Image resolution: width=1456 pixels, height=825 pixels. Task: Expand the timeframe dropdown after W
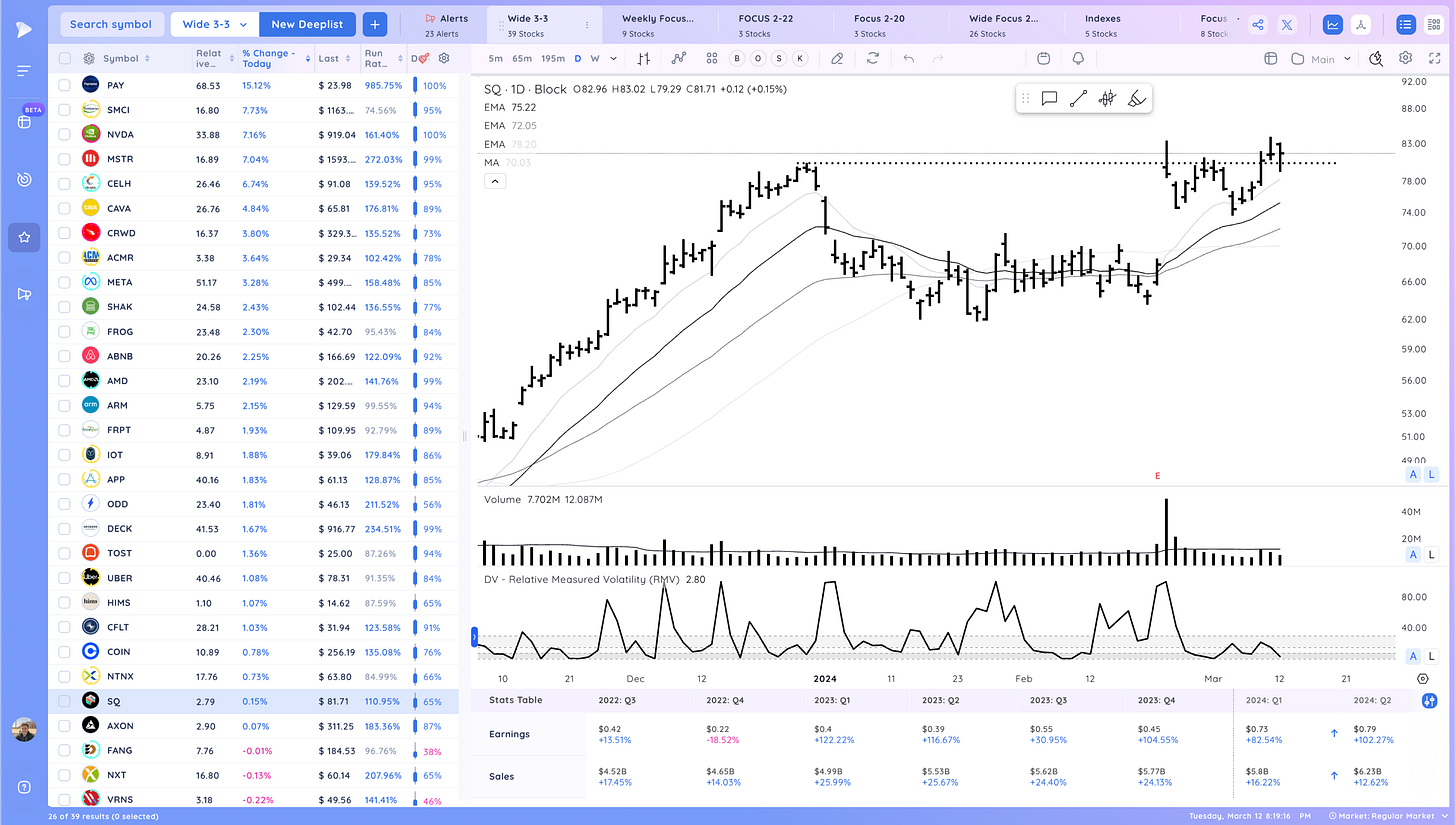pos(612,59)
